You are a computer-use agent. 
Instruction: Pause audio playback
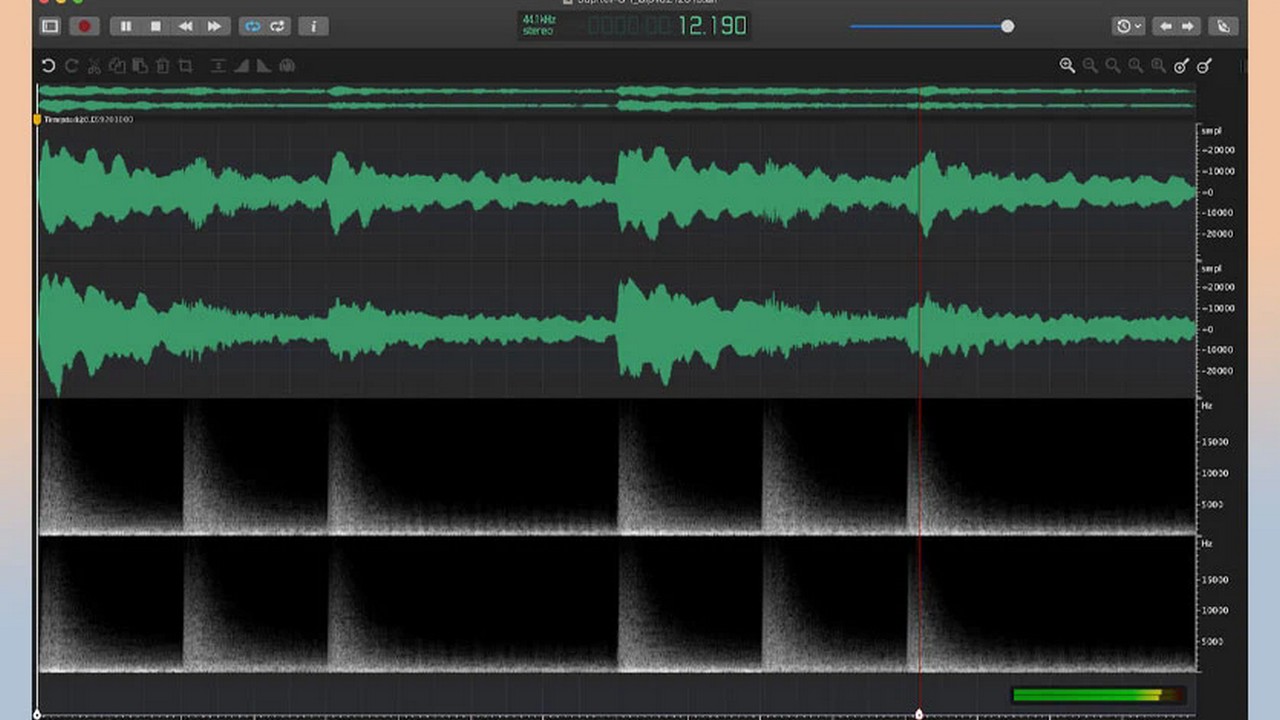(126, 27)
